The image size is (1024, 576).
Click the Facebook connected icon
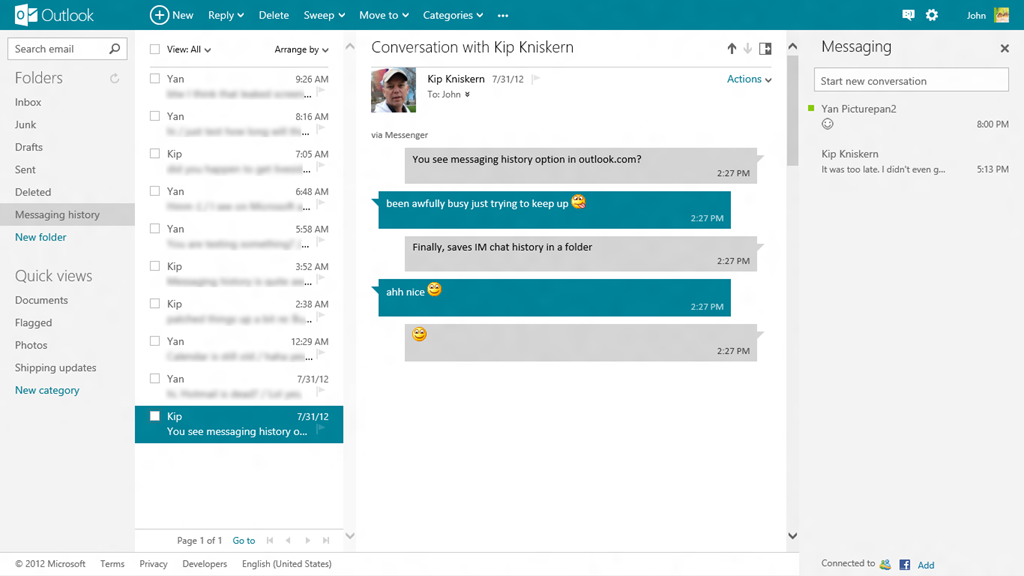pyautogui.click(x=904, y=565)
